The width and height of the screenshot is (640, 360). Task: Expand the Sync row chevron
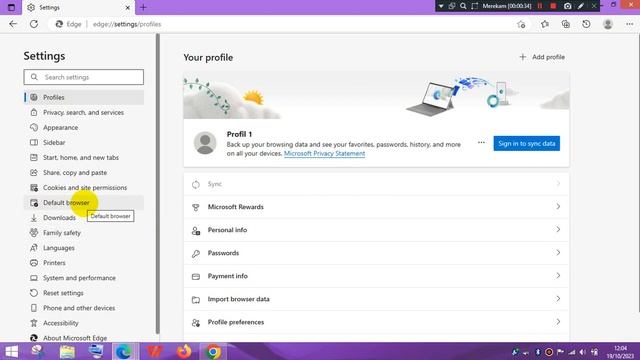558,184
